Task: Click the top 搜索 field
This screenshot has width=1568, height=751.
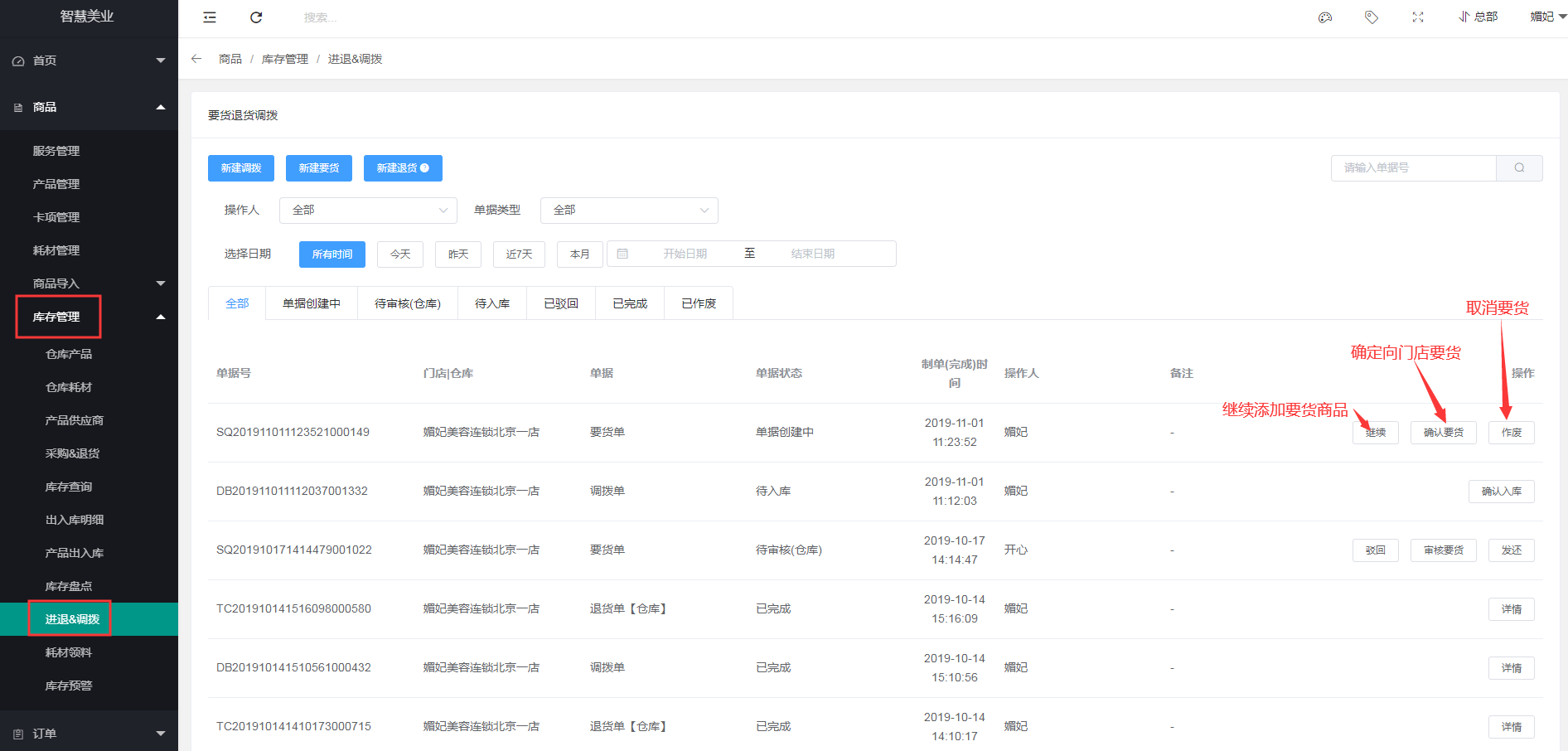Action: pyautogui.click(x=321, y=17)
